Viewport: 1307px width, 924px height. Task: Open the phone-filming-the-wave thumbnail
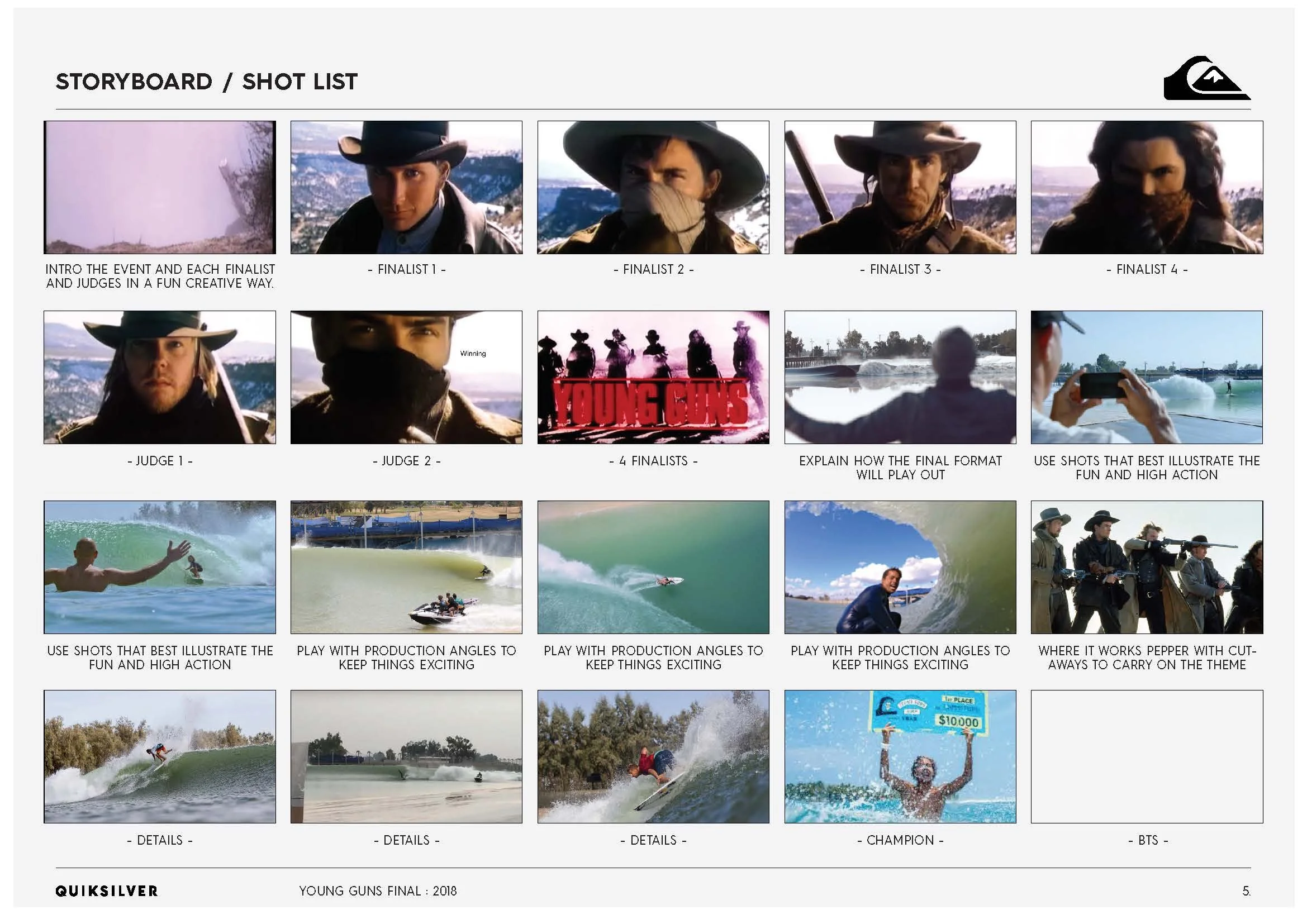coord(1147,377)
